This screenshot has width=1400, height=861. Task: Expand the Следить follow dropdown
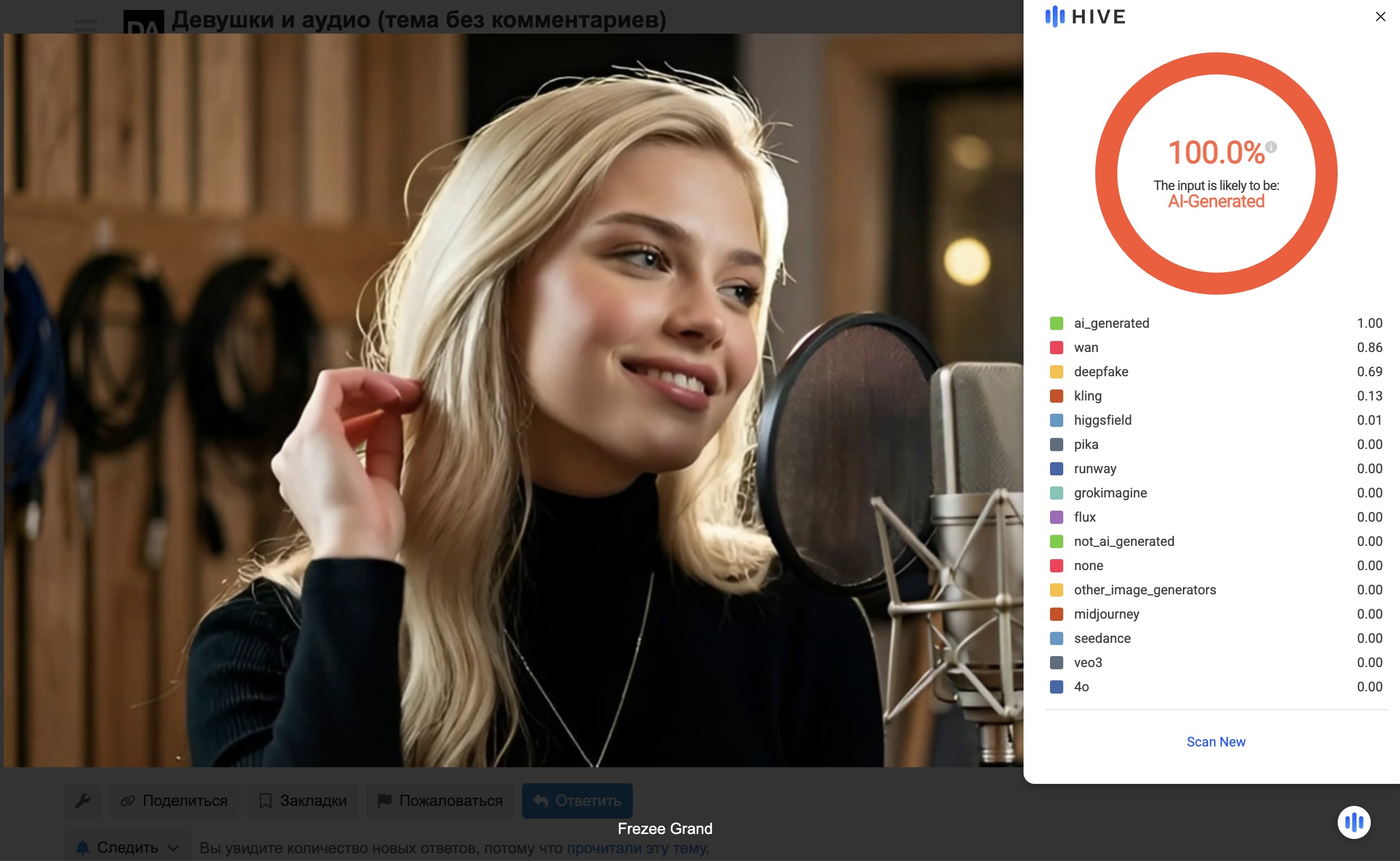pos(128,847)
